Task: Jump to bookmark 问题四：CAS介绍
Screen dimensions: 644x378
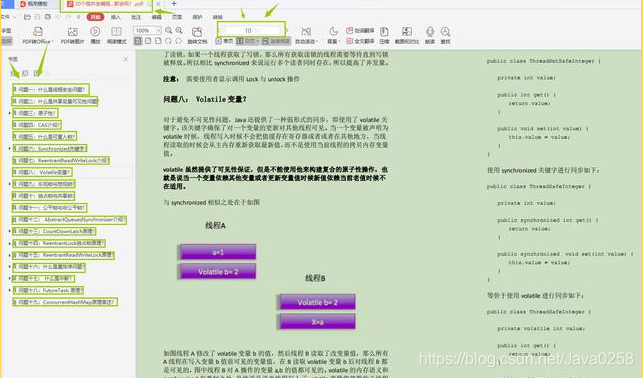Action: point(38,124)
